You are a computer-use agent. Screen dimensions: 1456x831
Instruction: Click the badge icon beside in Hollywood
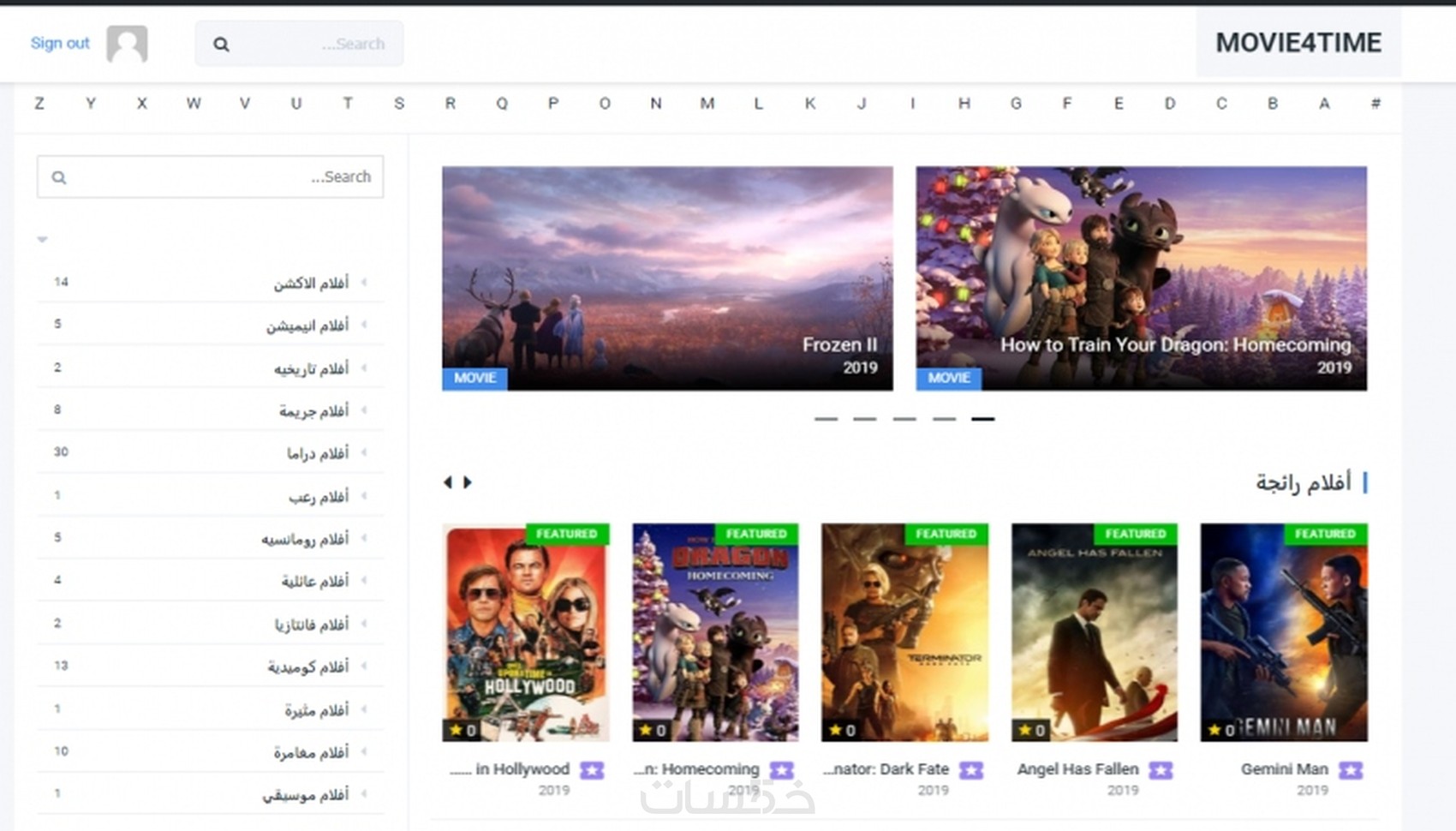[592, 770]
